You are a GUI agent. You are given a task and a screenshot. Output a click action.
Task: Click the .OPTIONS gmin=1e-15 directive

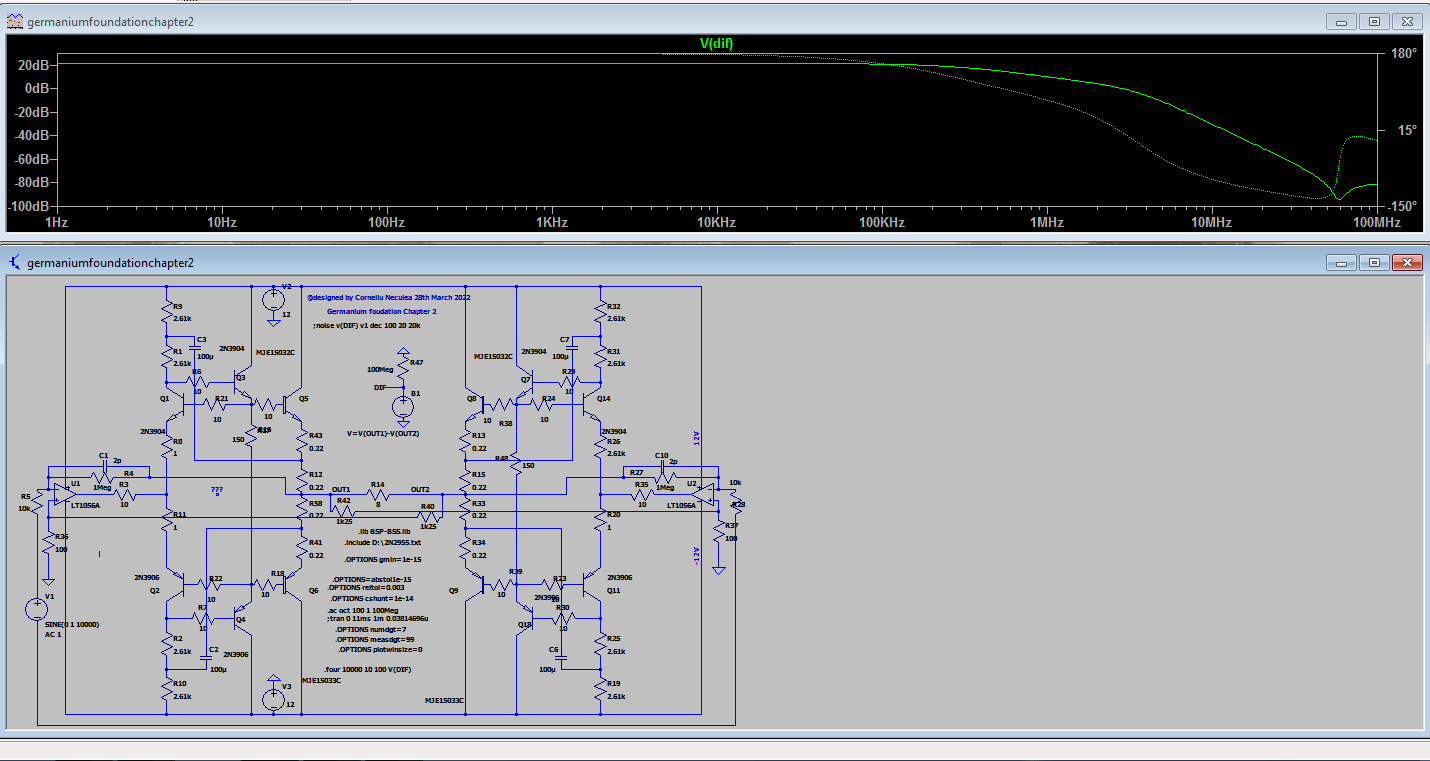click(383, 559)
